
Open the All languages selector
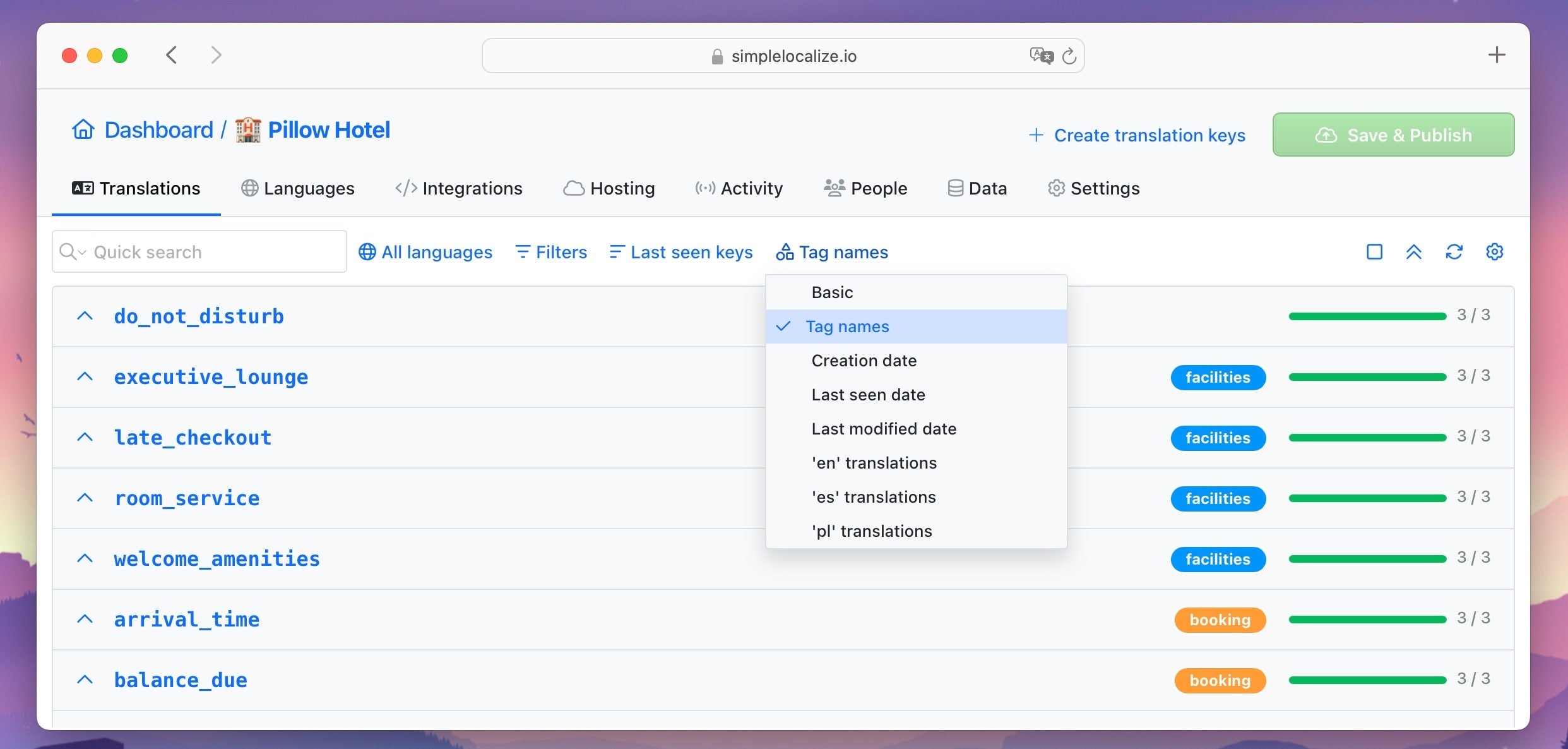[425, 252]
